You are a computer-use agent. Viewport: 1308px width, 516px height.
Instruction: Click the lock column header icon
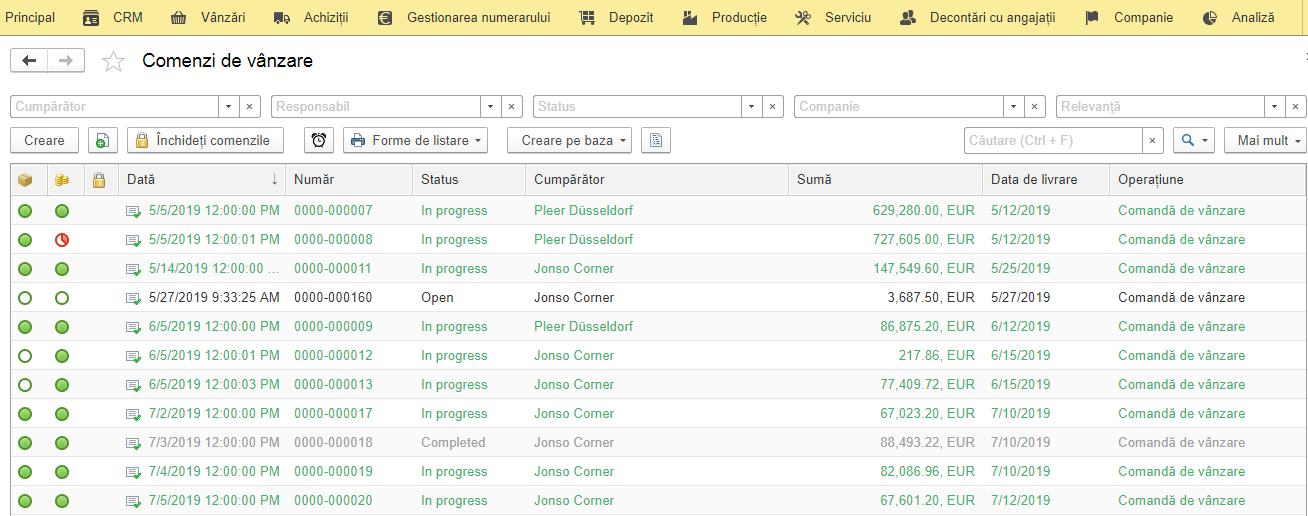[98, 180]
